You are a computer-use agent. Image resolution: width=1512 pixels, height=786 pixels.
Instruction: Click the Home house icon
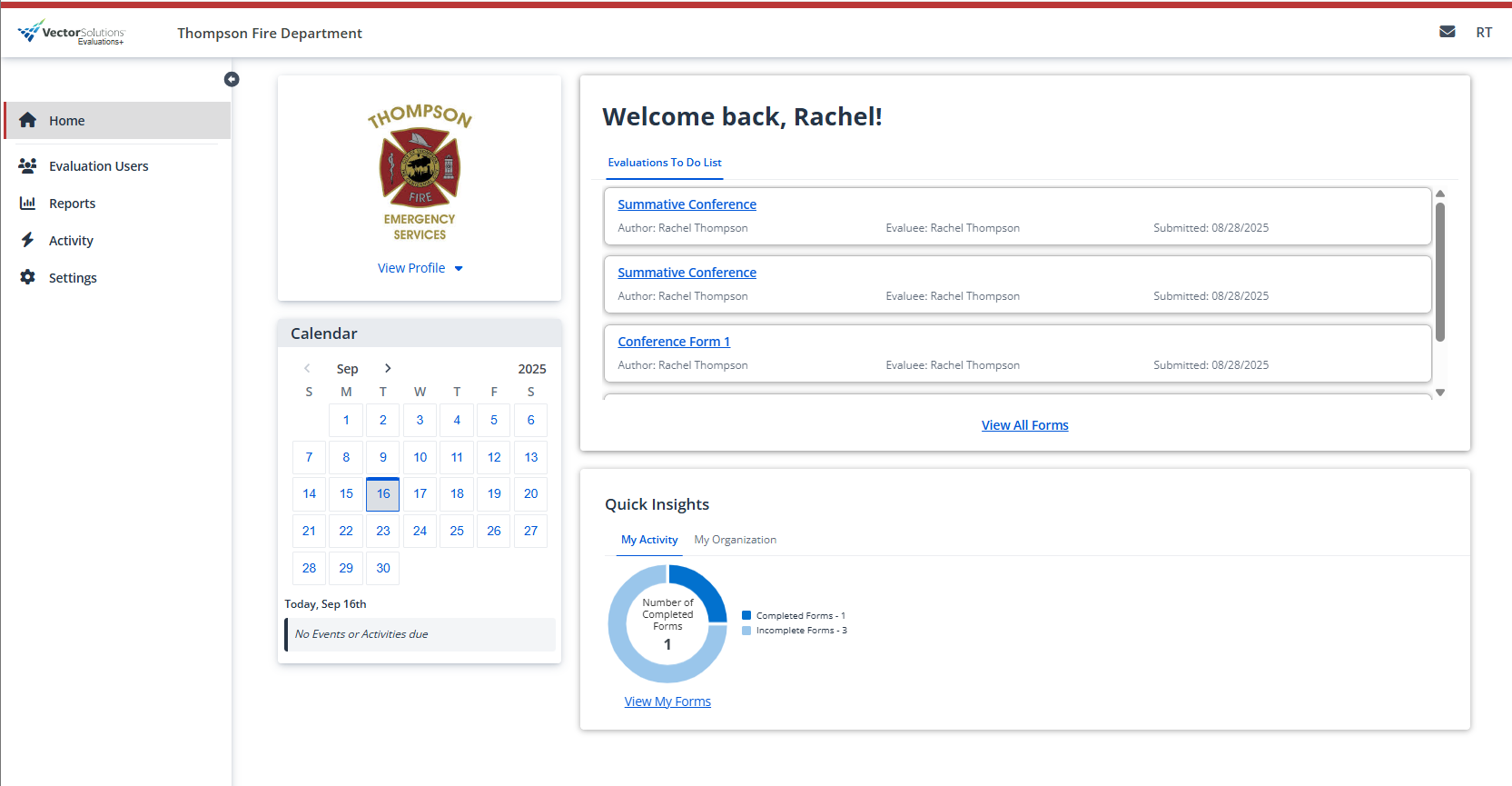tap(28, 120)
